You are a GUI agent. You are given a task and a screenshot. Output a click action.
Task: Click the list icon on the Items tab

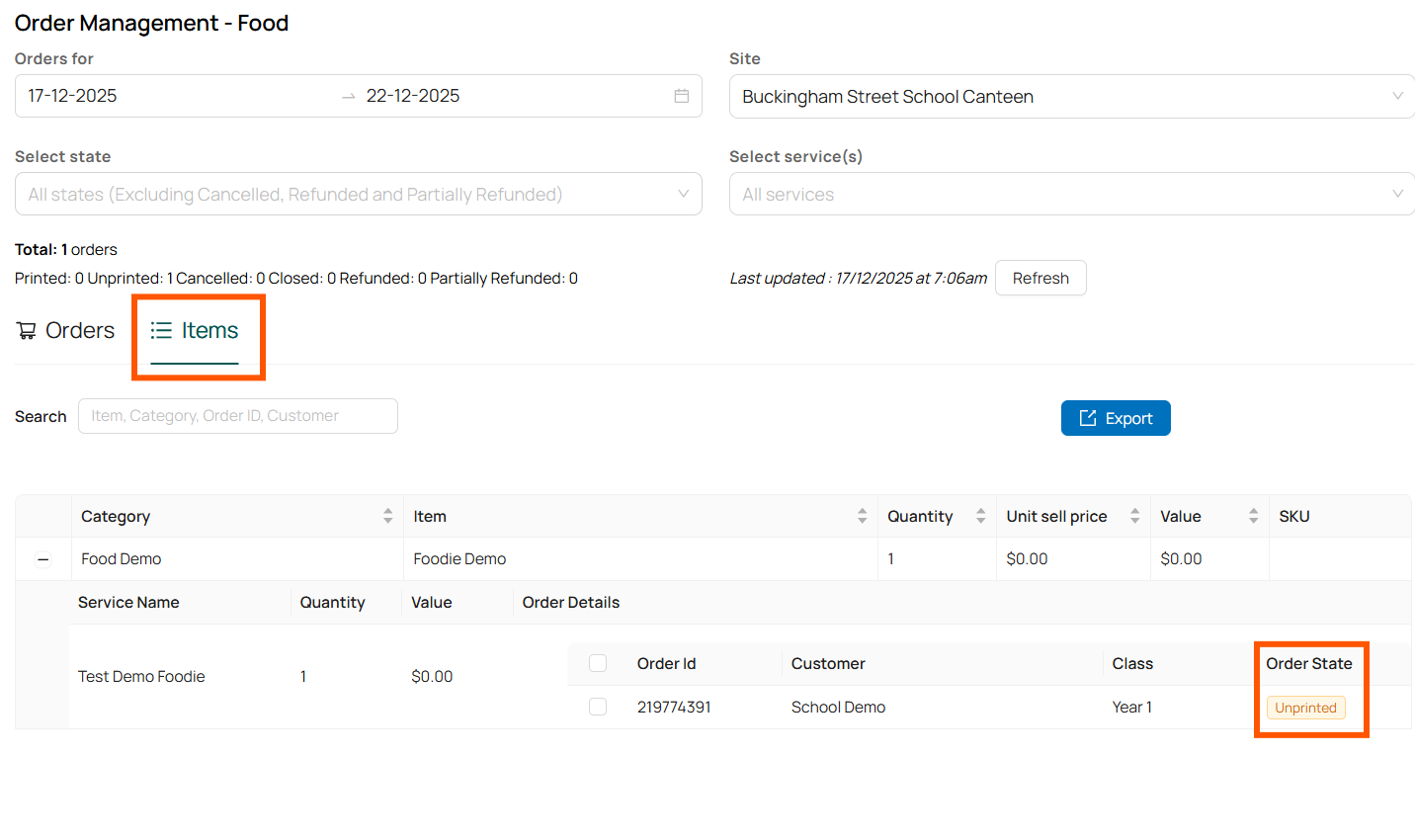tap(161, 329)
